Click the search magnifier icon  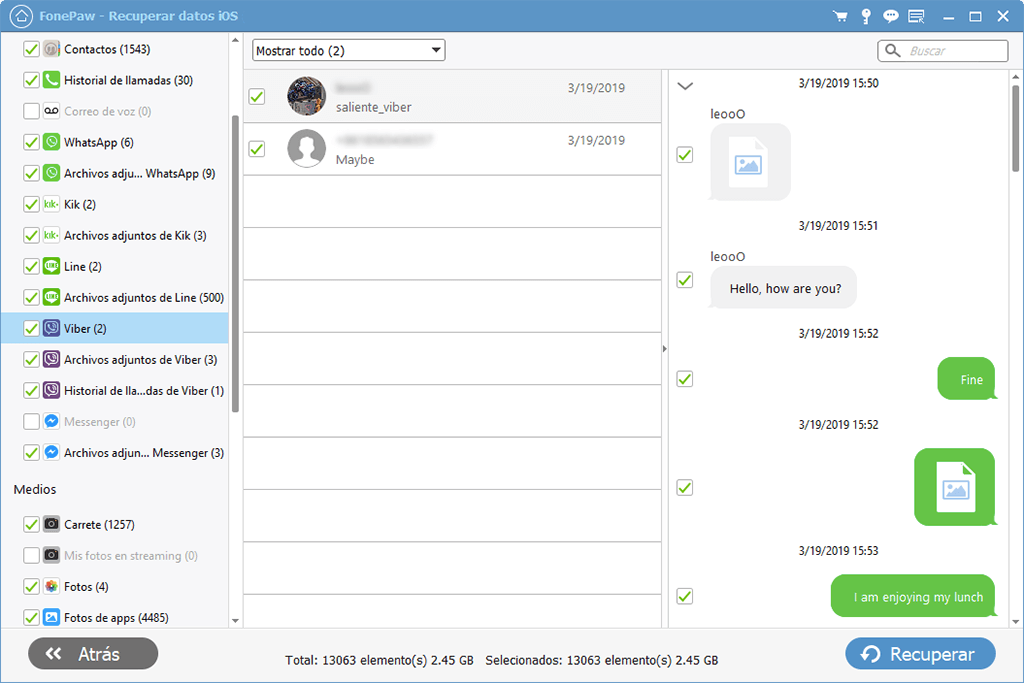click(x=893, y=50)
